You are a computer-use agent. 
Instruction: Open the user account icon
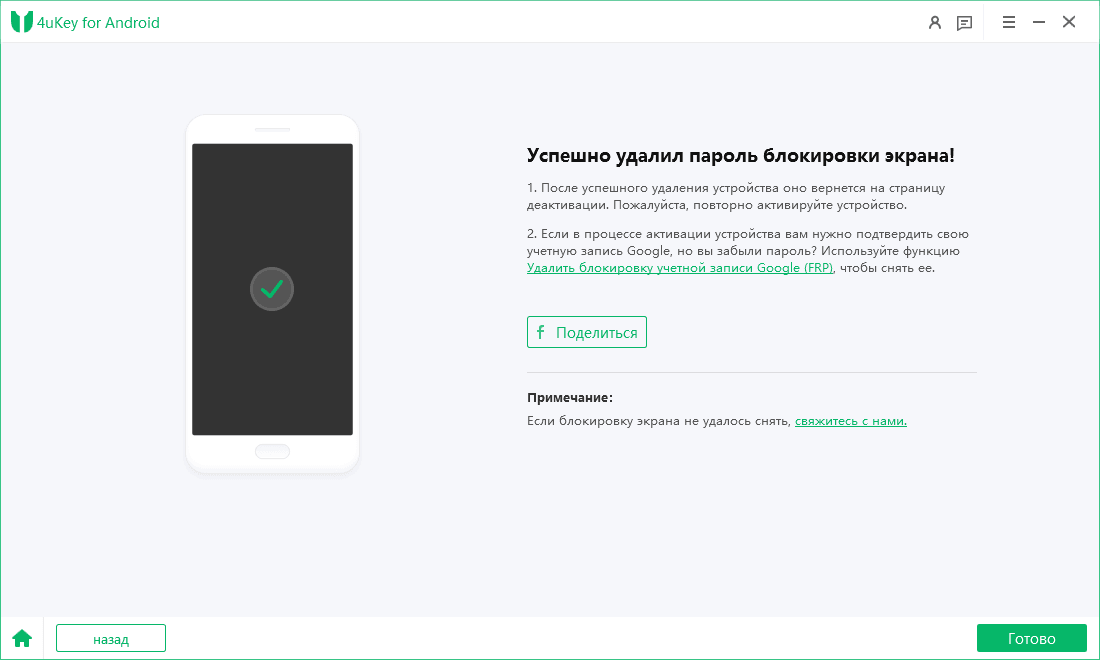(x=935, y=21)
